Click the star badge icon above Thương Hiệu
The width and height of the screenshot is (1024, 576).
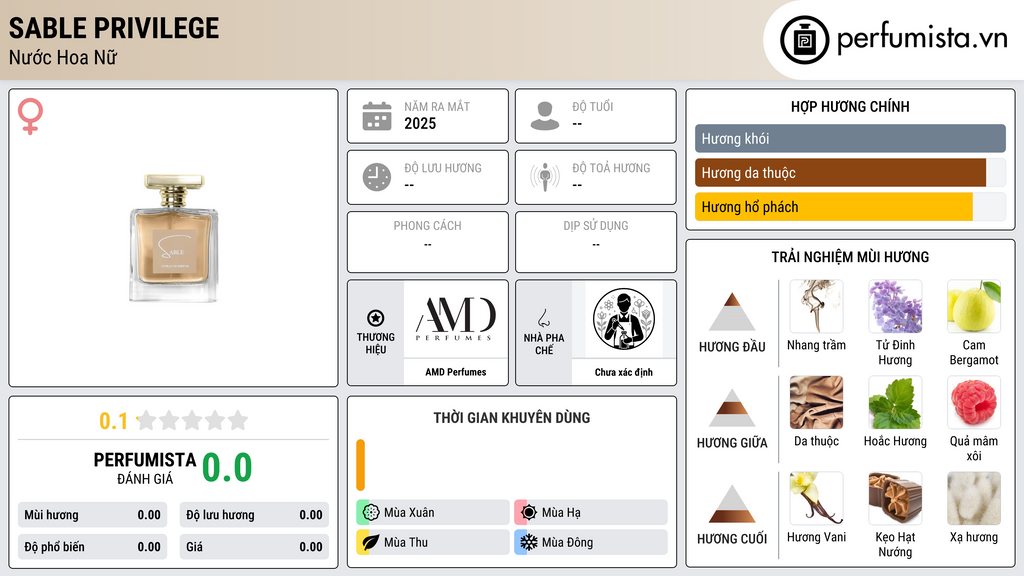376,318
